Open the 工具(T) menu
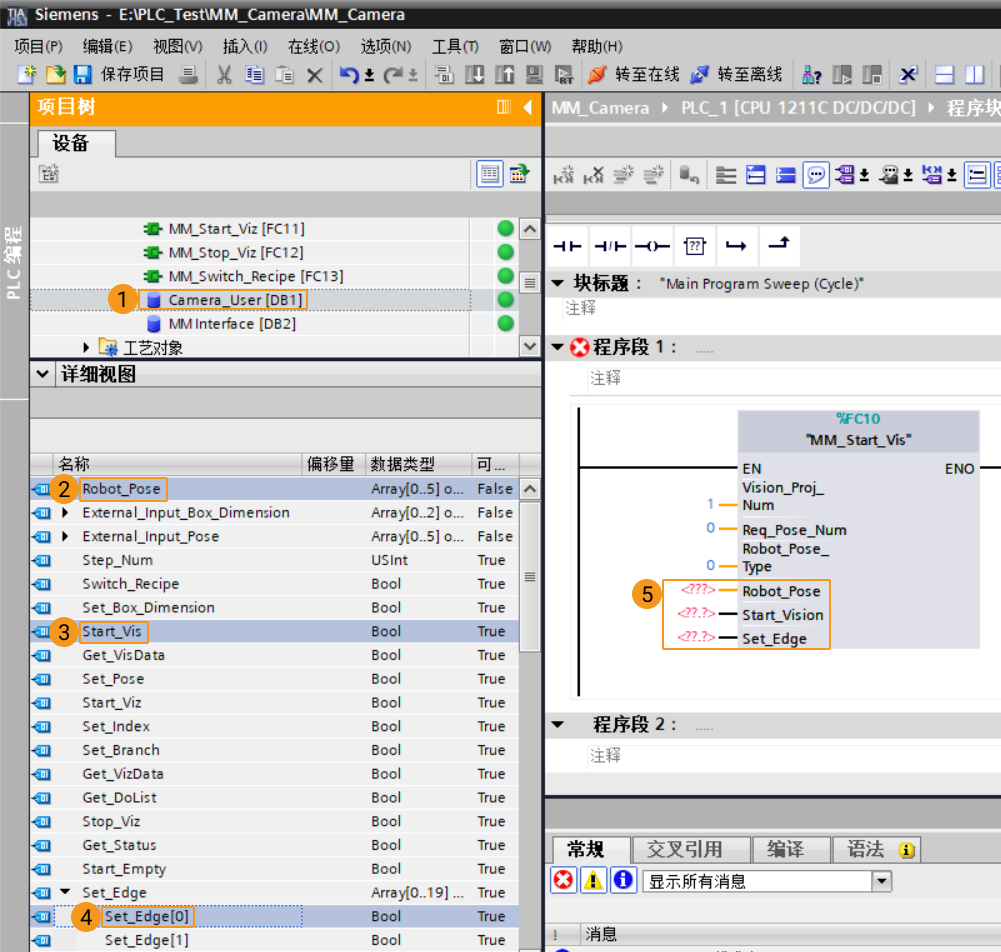 point(455,47)
